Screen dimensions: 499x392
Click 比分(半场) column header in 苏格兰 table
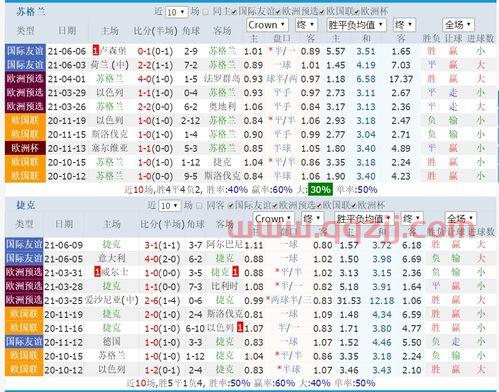tap(155, 31)
